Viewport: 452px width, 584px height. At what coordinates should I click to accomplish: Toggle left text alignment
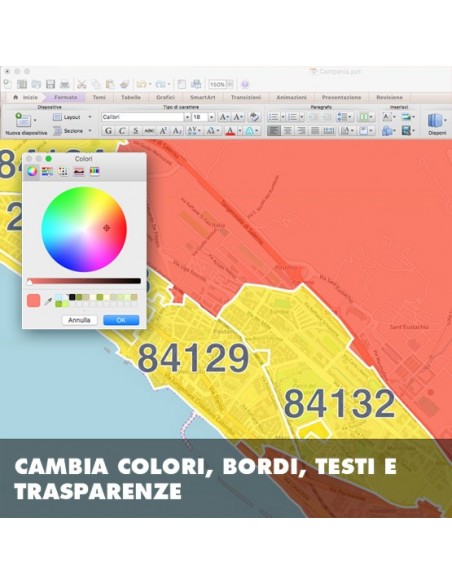pyautogui.click(x=274, y=131)
